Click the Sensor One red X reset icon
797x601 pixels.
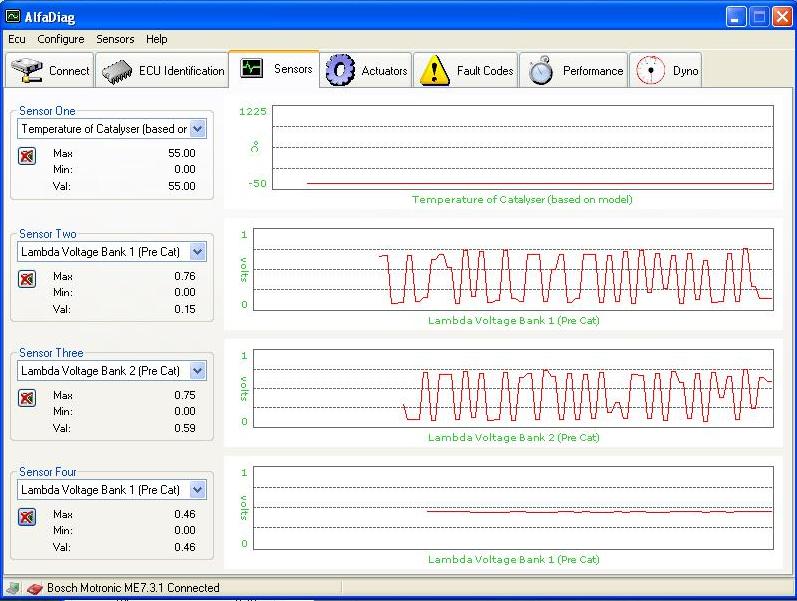tap(27, 155)
